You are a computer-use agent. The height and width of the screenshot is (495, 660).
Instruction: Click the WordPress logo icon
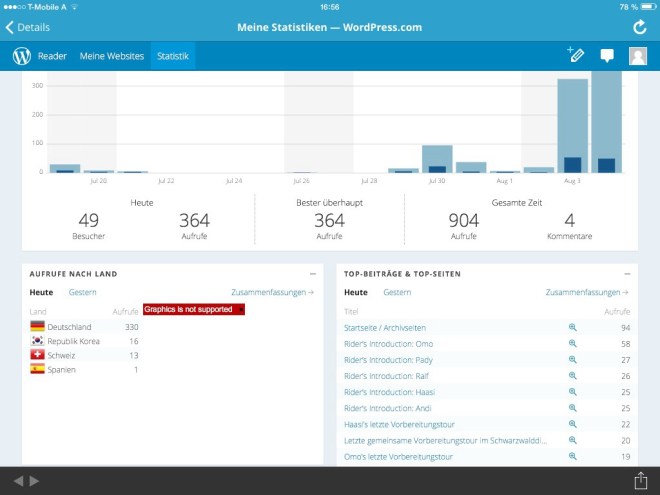click(x=22, y=56)
